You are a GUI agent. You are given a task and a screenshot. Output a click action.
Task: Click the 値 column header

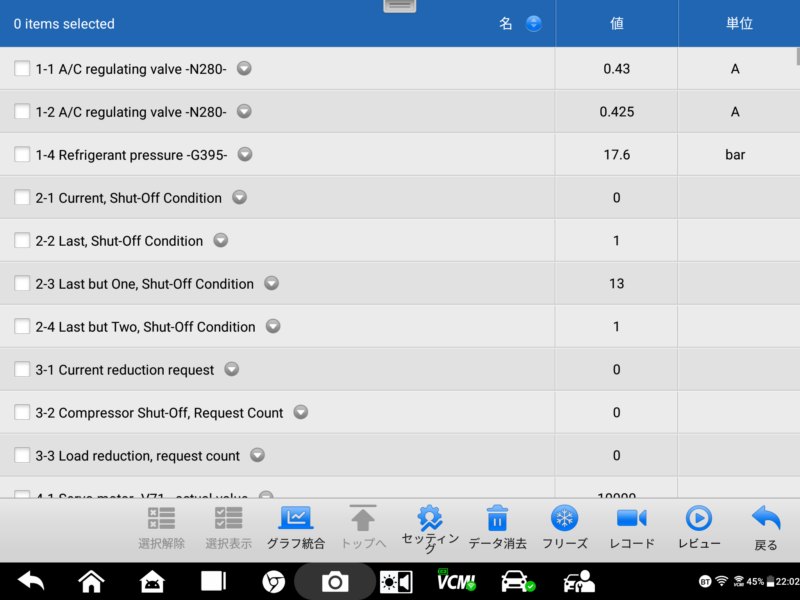point(616,23)
